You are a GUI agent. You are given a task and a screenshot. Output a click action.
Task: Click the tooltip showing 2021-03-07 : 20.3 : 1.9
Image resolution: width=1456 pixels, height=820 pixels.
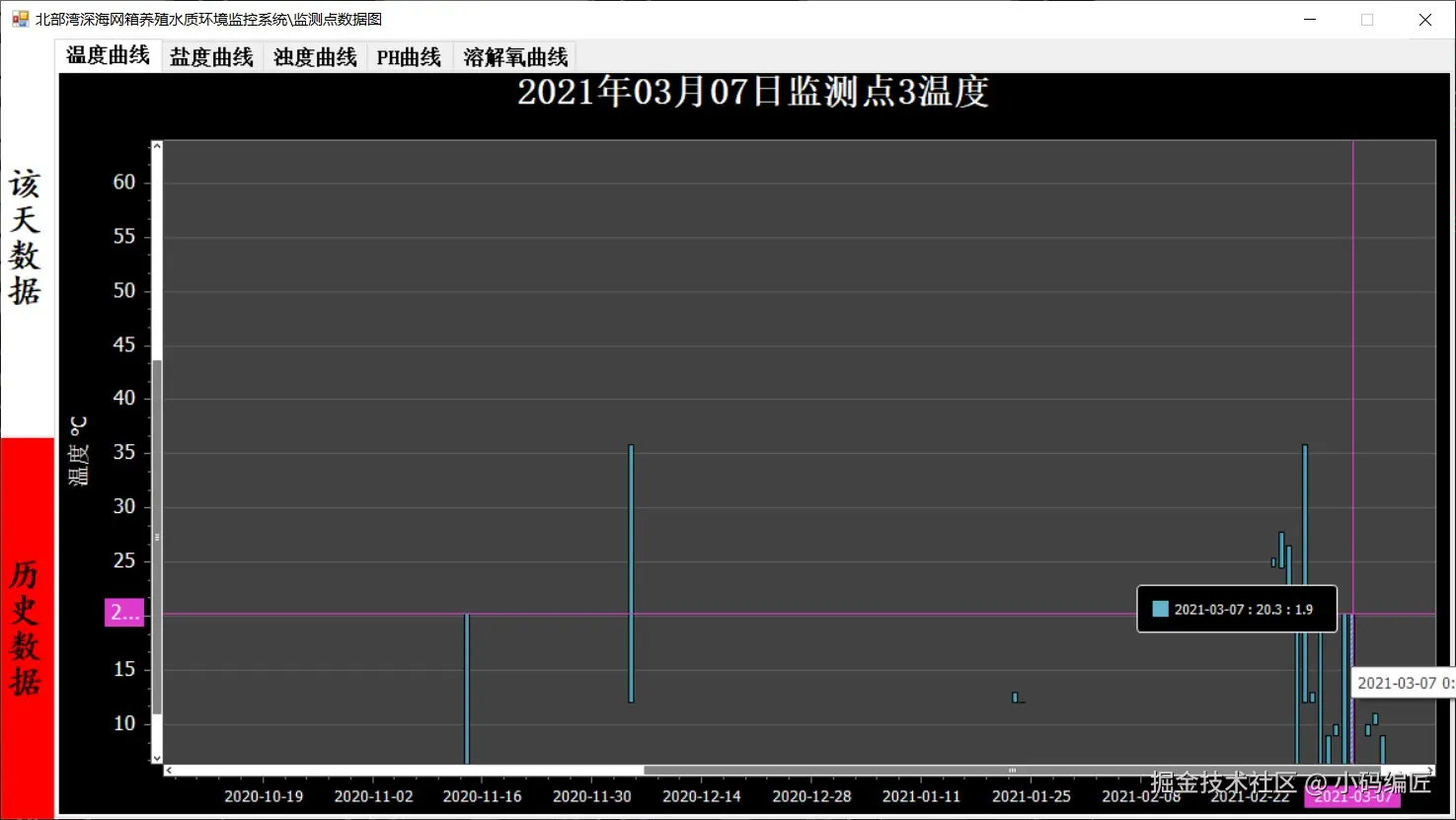coord(1237,609)
